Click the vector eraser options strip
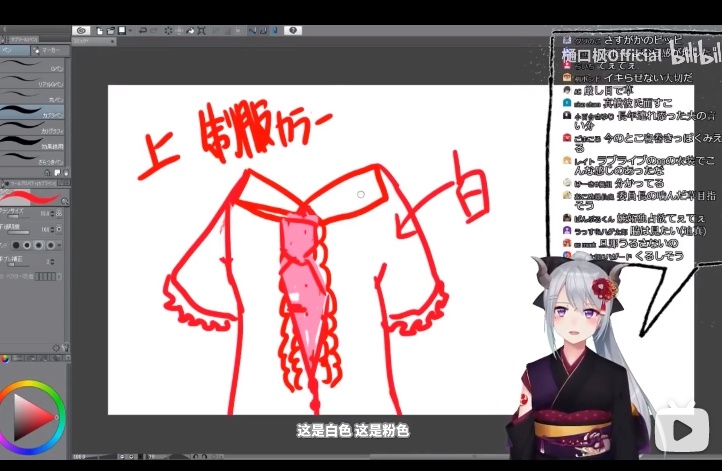 click(x=45, y=276)
